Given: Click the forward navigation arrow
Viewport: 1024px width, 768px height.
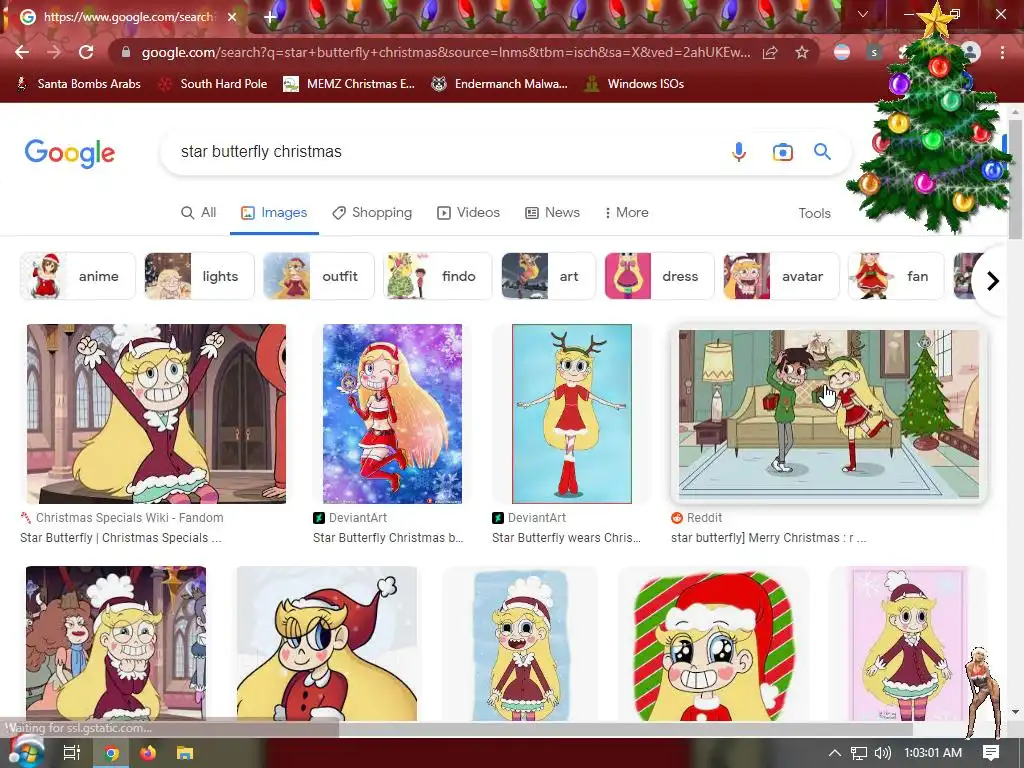Looking at the screenshot, I should 54,52.
